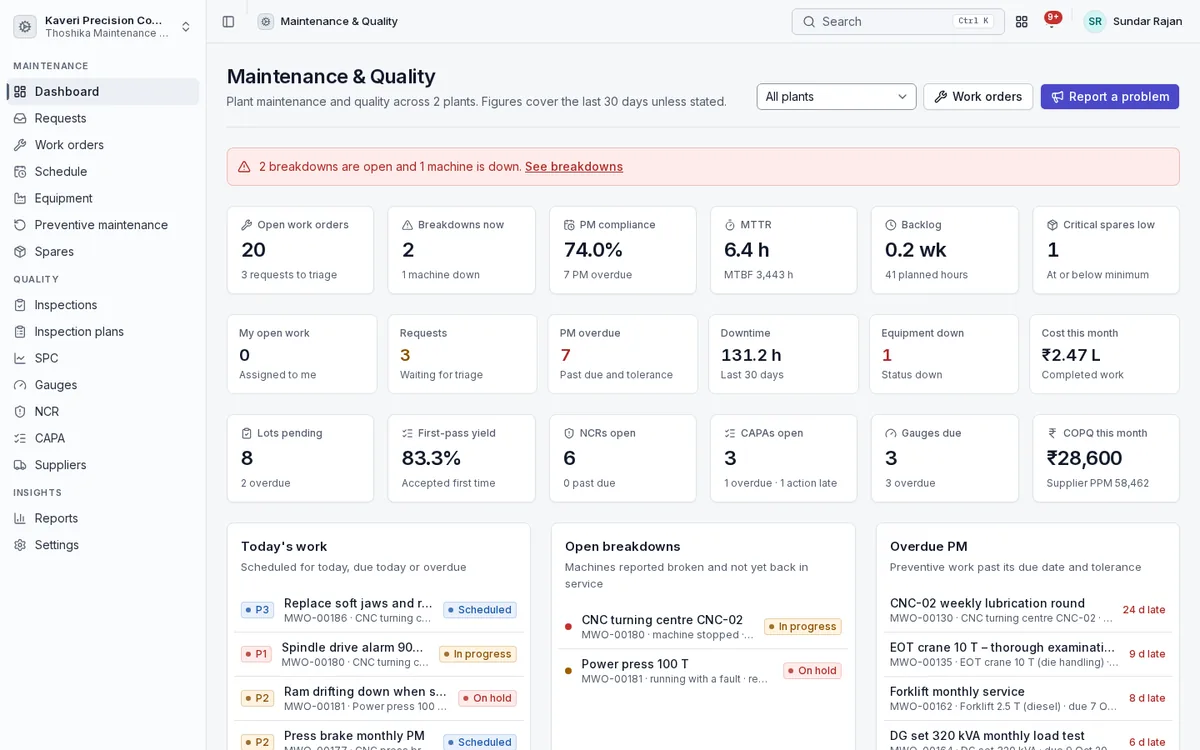Open EOT crane 10 T examination item
Image resolution: width=1200 pixels, height=750 pixels.
click(x=1028, y=654)
